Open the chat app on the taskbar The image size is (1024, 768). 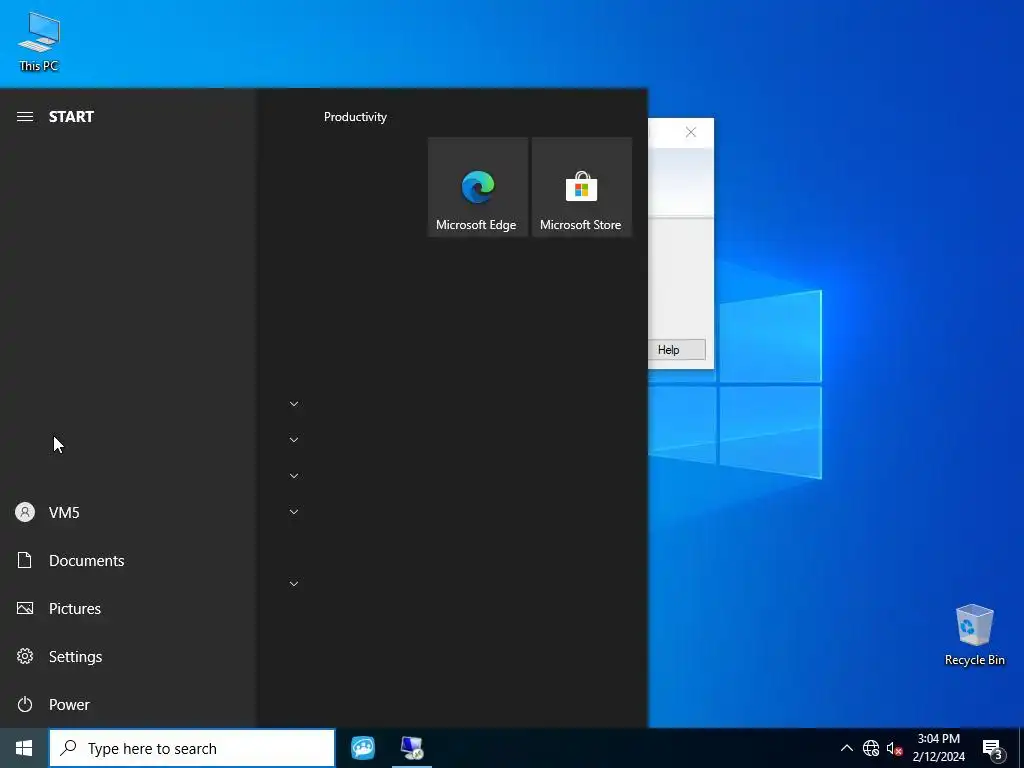363,748
